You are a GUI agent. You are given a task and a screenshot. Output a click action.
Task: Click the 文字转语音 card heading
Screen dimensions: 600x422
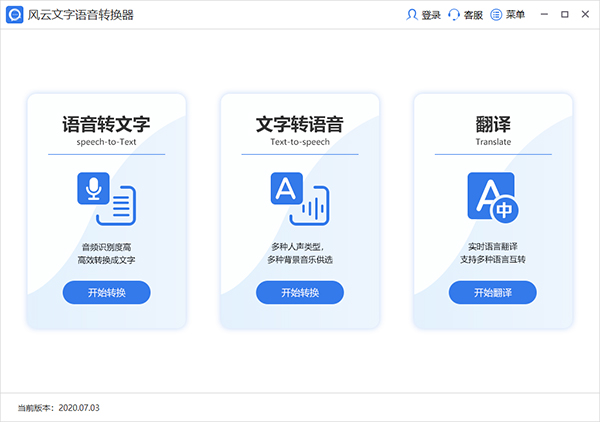pyautogui.click(x=299, y=125)
